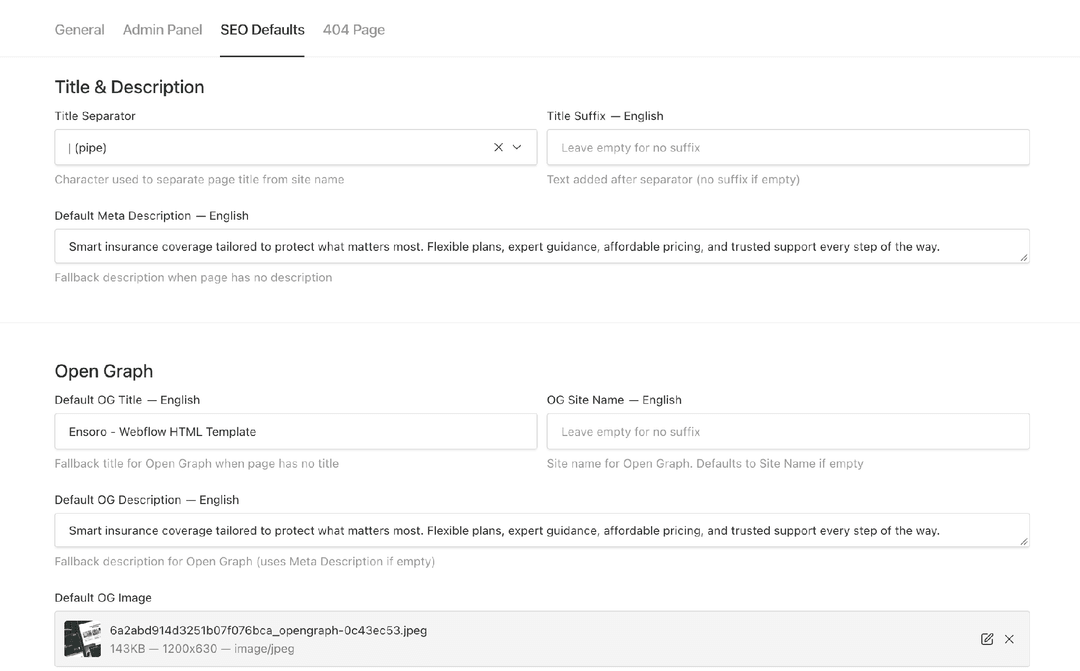Click the 143KB — 1200x630 file info
Image resolution: width=1080 pixels, height=671 pixels.
[x=202, y=649]
